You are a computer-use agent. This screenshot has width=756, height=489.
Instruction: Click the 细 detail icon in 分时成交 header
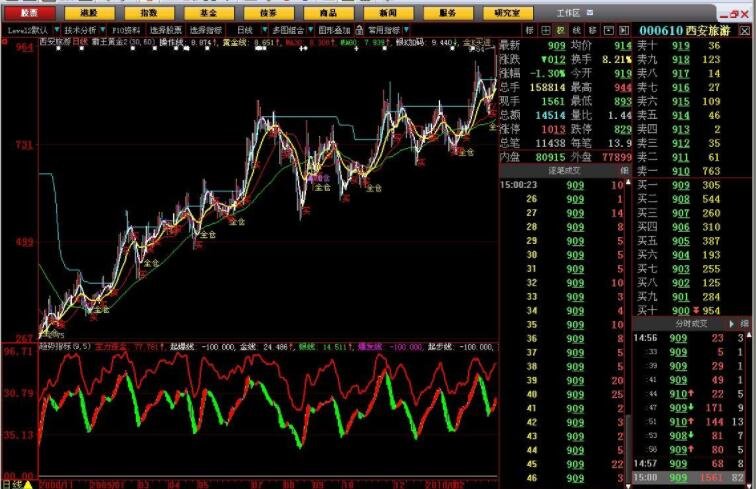click(745, 324)
